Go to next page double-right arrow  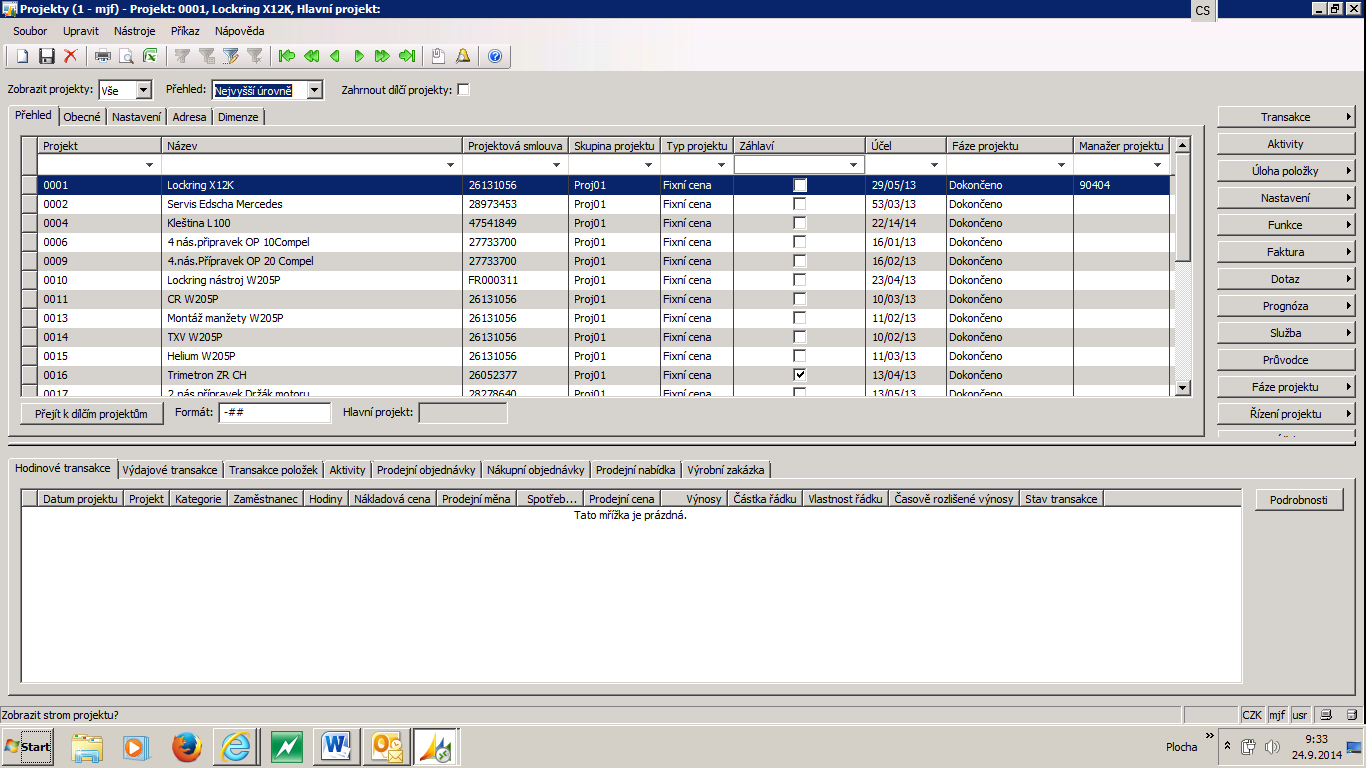(x=383, y=56)
